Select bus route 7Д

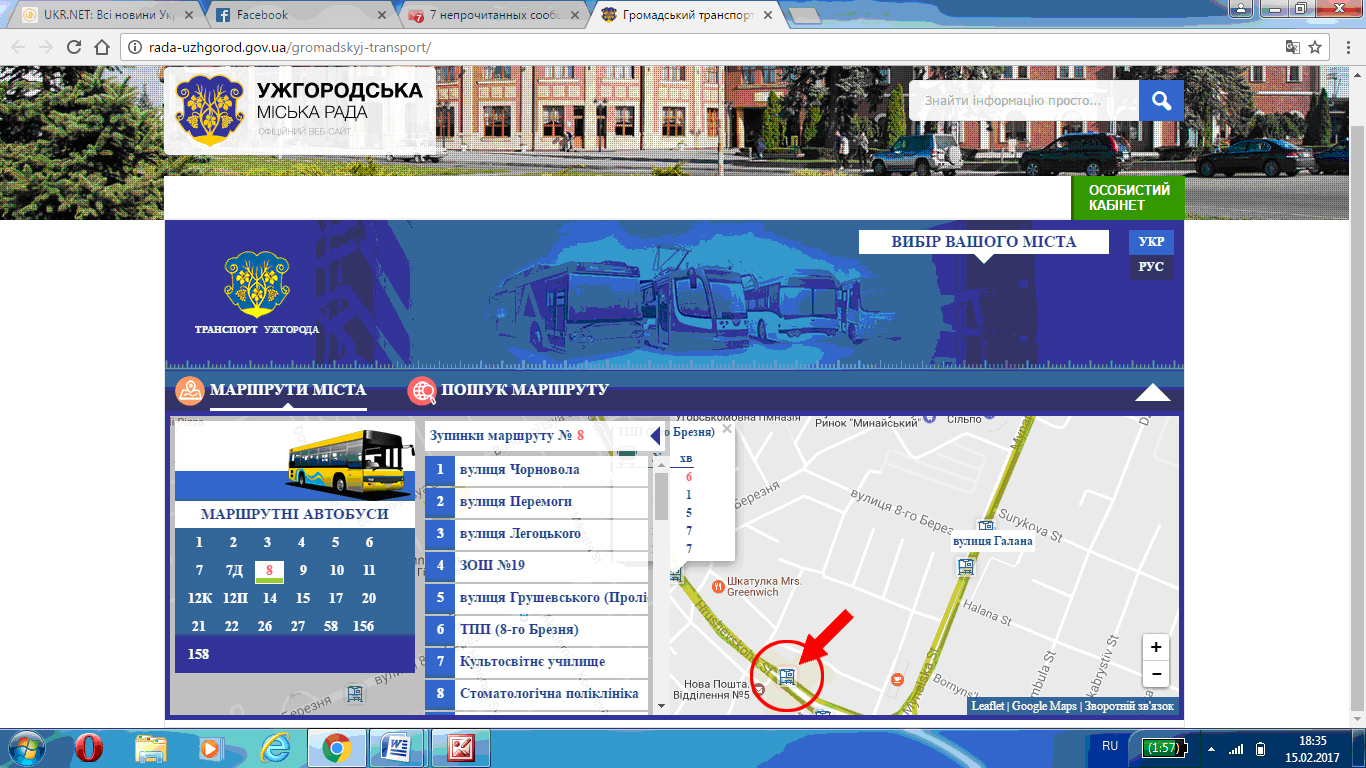(x=234, y=571)
